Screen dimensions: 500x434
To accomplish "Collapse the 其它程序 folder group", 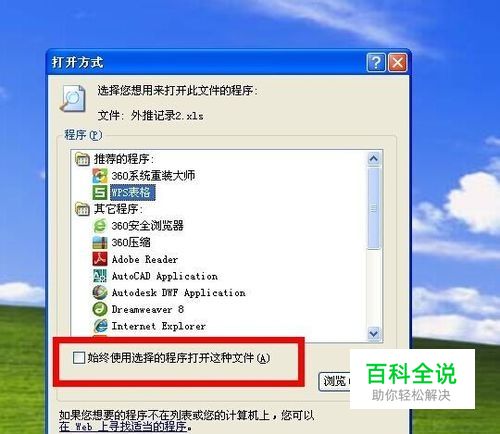I will (x=82, y=209).
